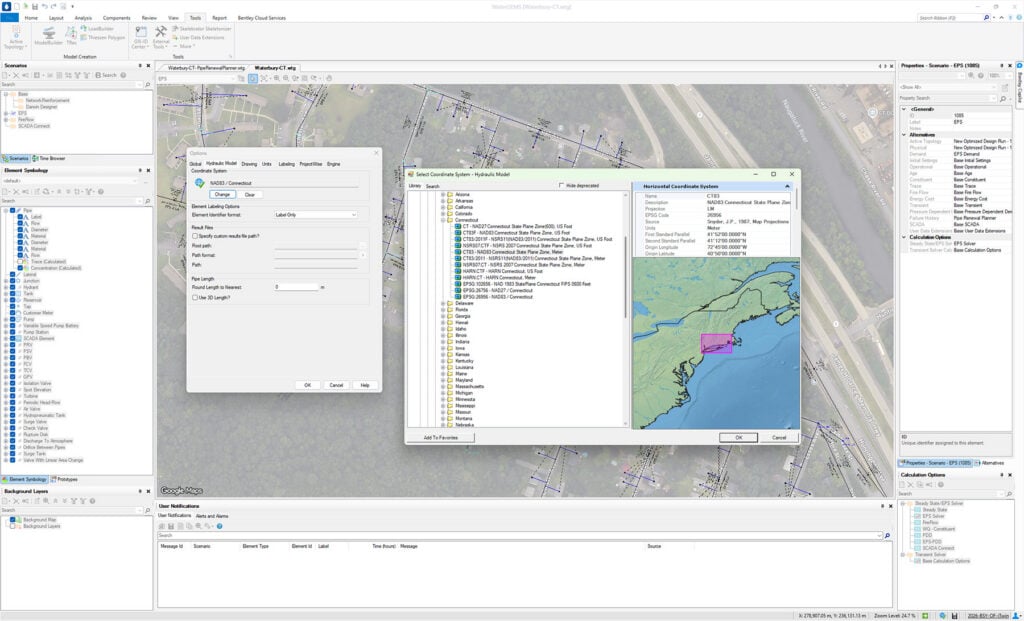Toggle the Background Map layer checkbox
Viewport: 1024px width, 621px height.
pyautogui.click(x=12, y=520)
